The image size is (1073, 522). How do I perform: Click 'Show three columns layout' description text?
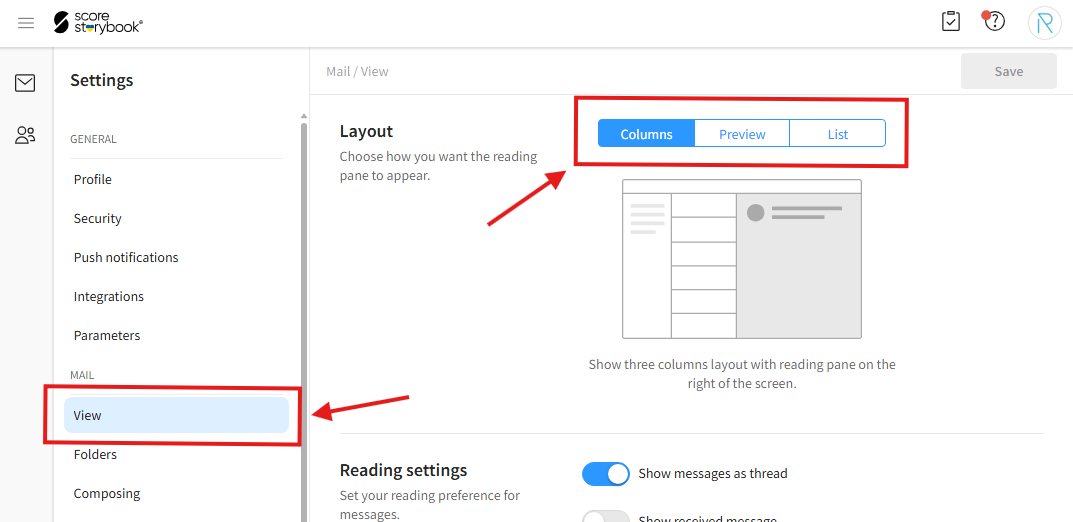tap(742, 374)
